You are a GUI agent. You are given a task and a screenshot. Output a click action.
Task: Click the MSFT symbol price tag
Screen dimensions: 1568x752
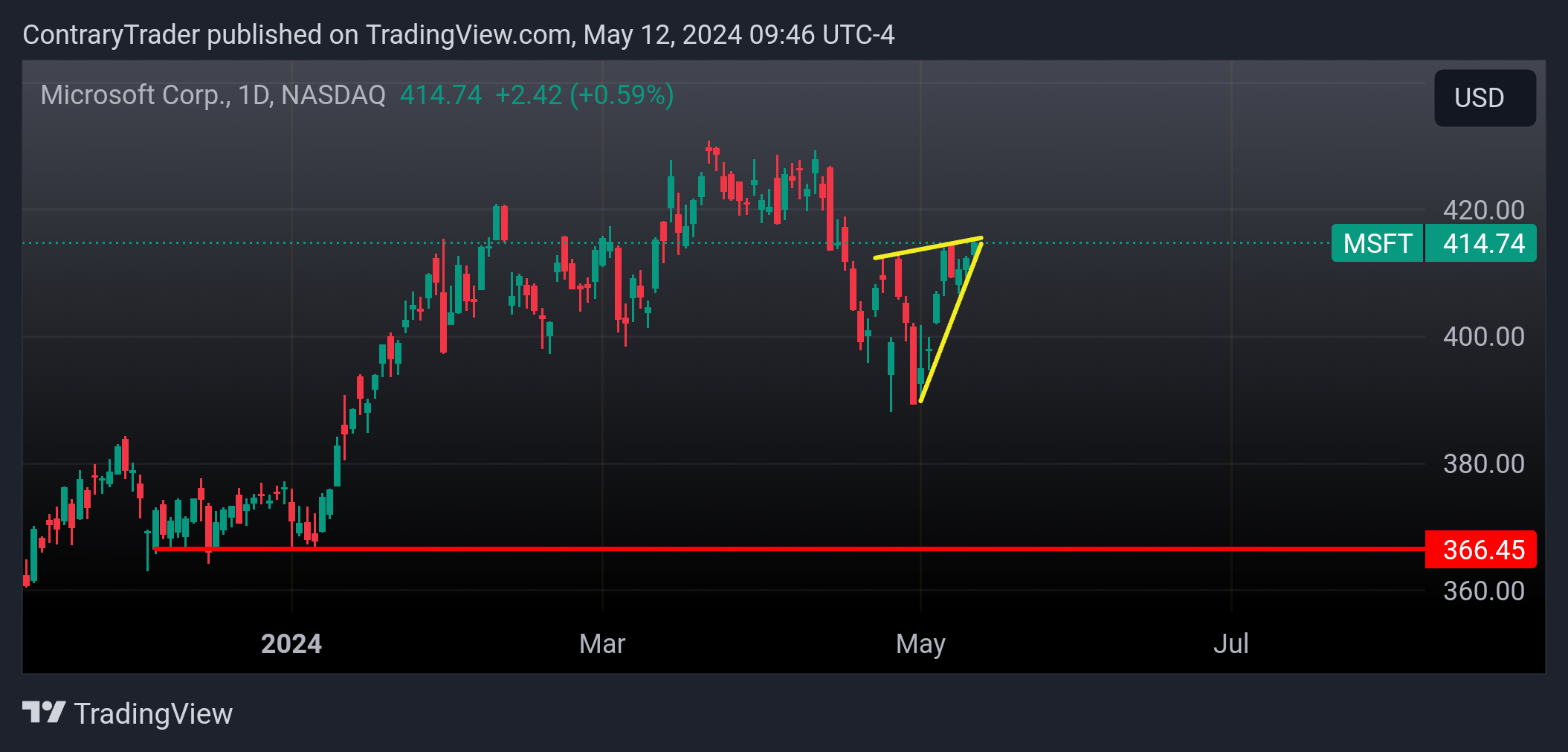coord(1377,243)
